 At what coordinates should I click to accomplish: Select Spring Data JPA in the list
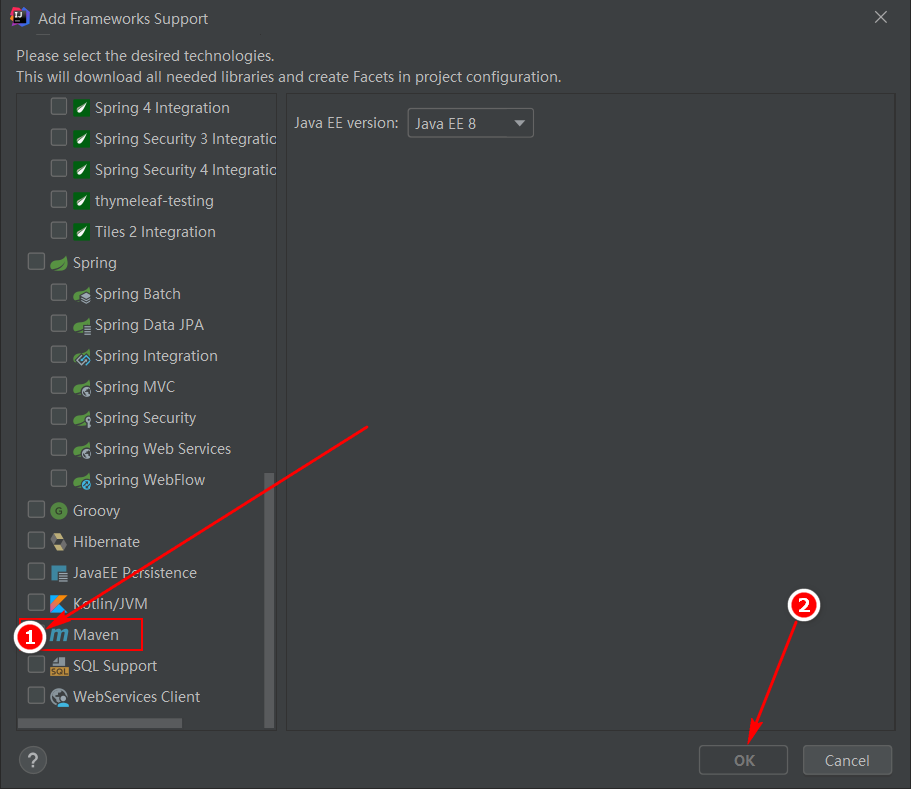pyautogui.click(x=149, y=325)
